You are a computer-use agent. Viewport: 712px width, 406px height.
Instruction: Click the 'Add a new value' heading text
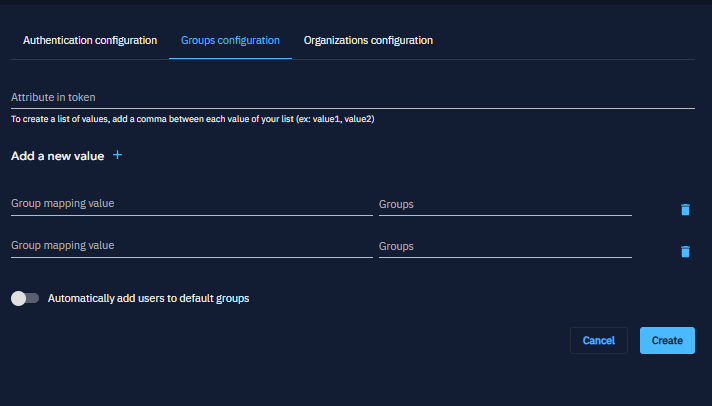point(57,156)
